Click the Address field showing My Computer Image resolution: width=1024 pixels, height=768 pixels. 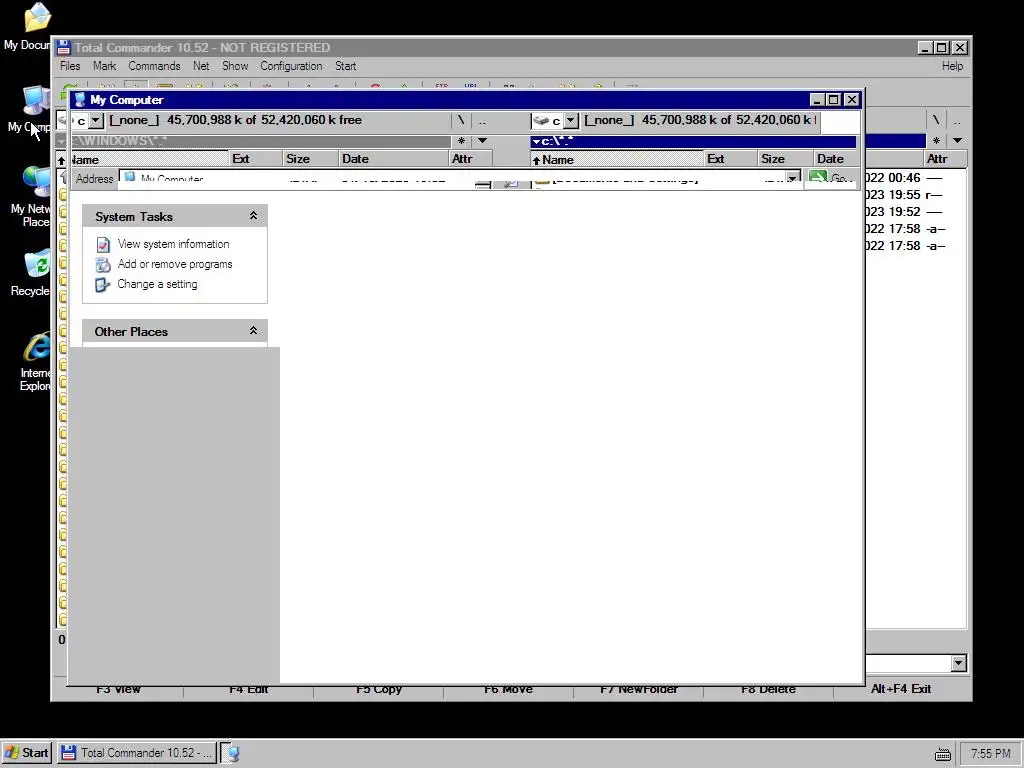460,179
